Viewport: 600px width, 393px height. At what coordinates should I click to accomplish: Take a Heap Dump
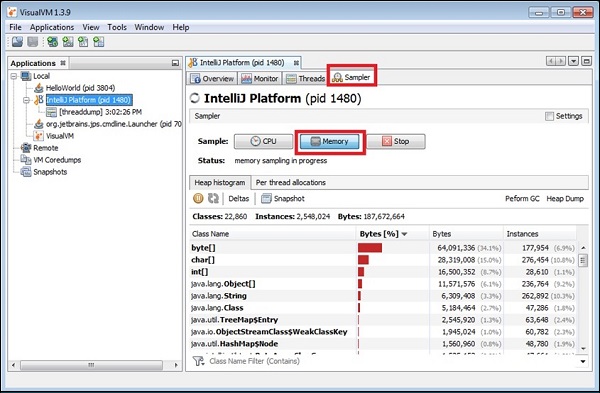pyautogui.click(x=565, y=199)
